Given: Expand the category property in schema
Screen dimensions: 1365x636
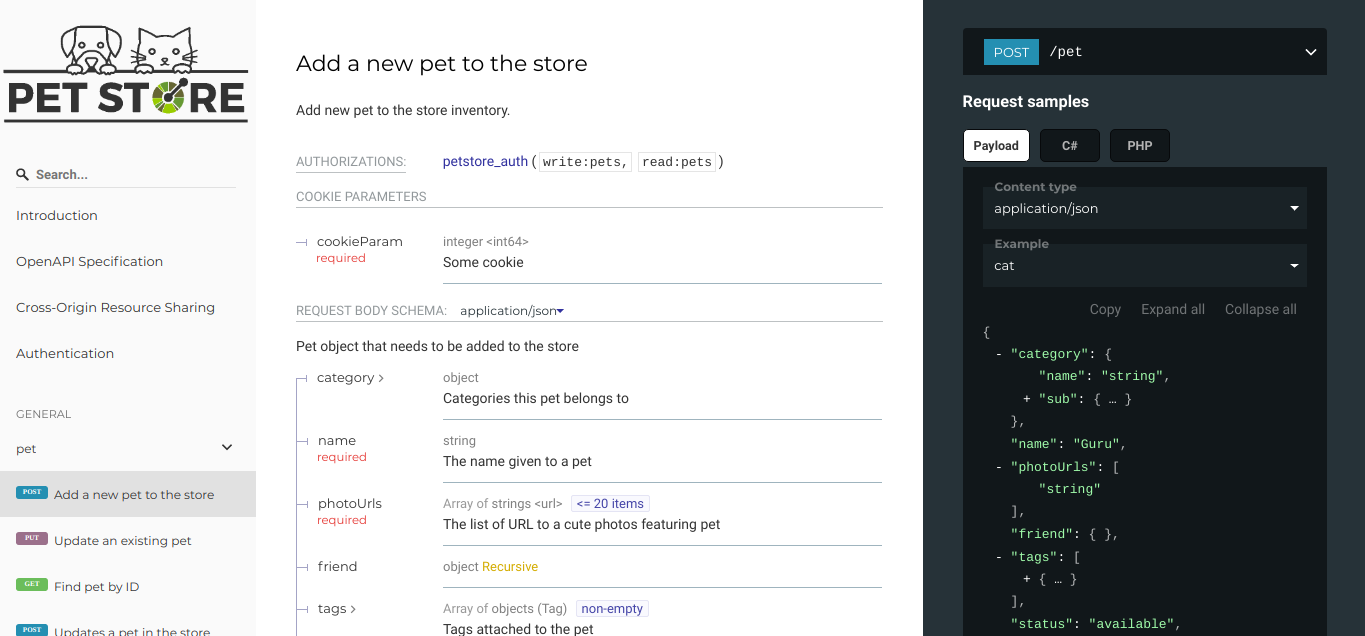Looking at the screenshot, I should coord(350,378).
